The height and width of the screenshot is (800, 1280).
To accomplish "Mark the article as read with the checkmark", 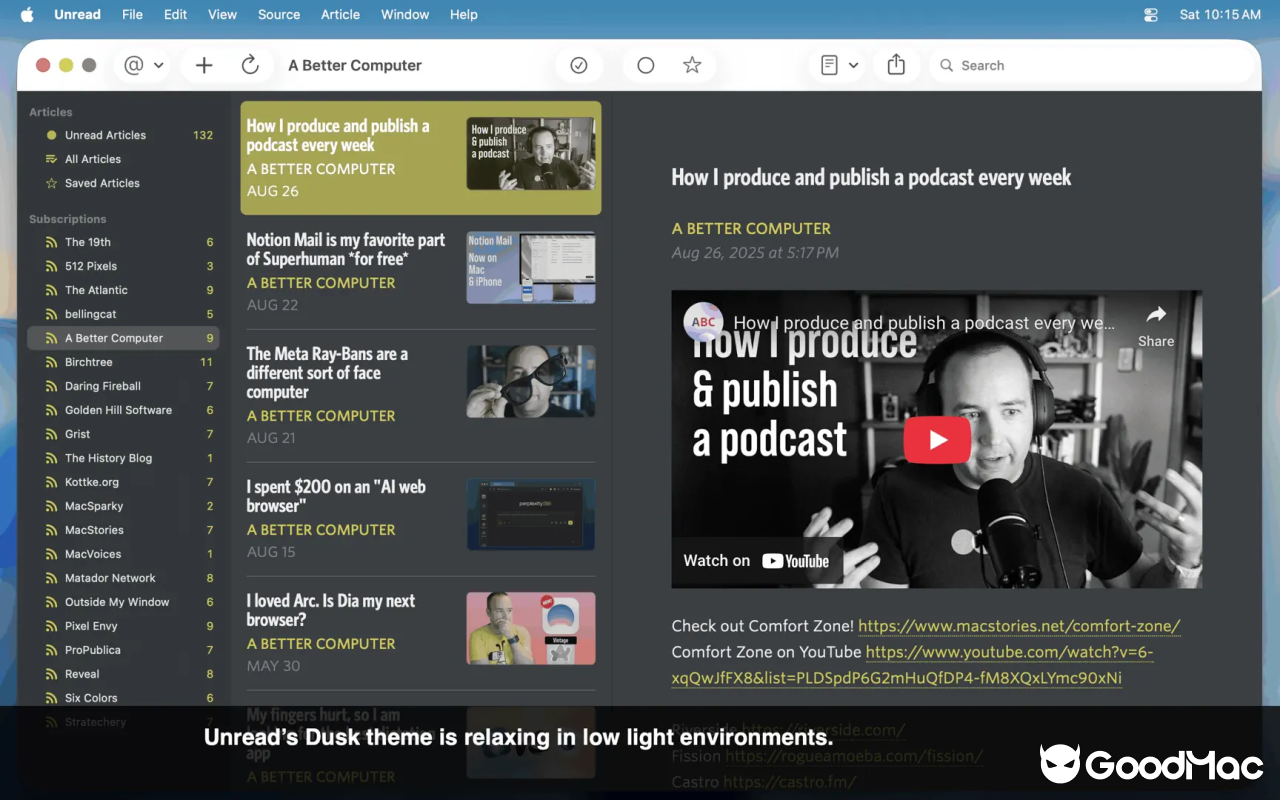I will [x=579, y=65].
